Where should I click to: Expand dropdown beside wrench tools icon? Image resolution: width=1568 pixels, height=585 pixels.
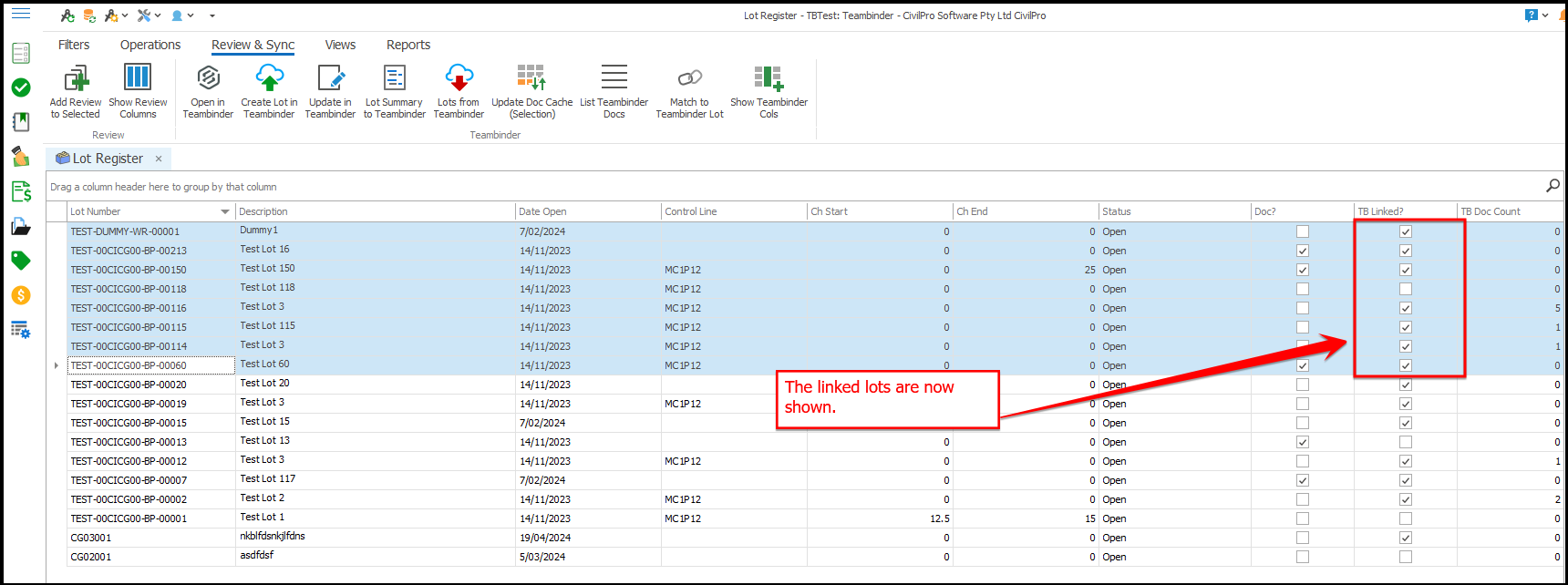(x=158, y=15)
